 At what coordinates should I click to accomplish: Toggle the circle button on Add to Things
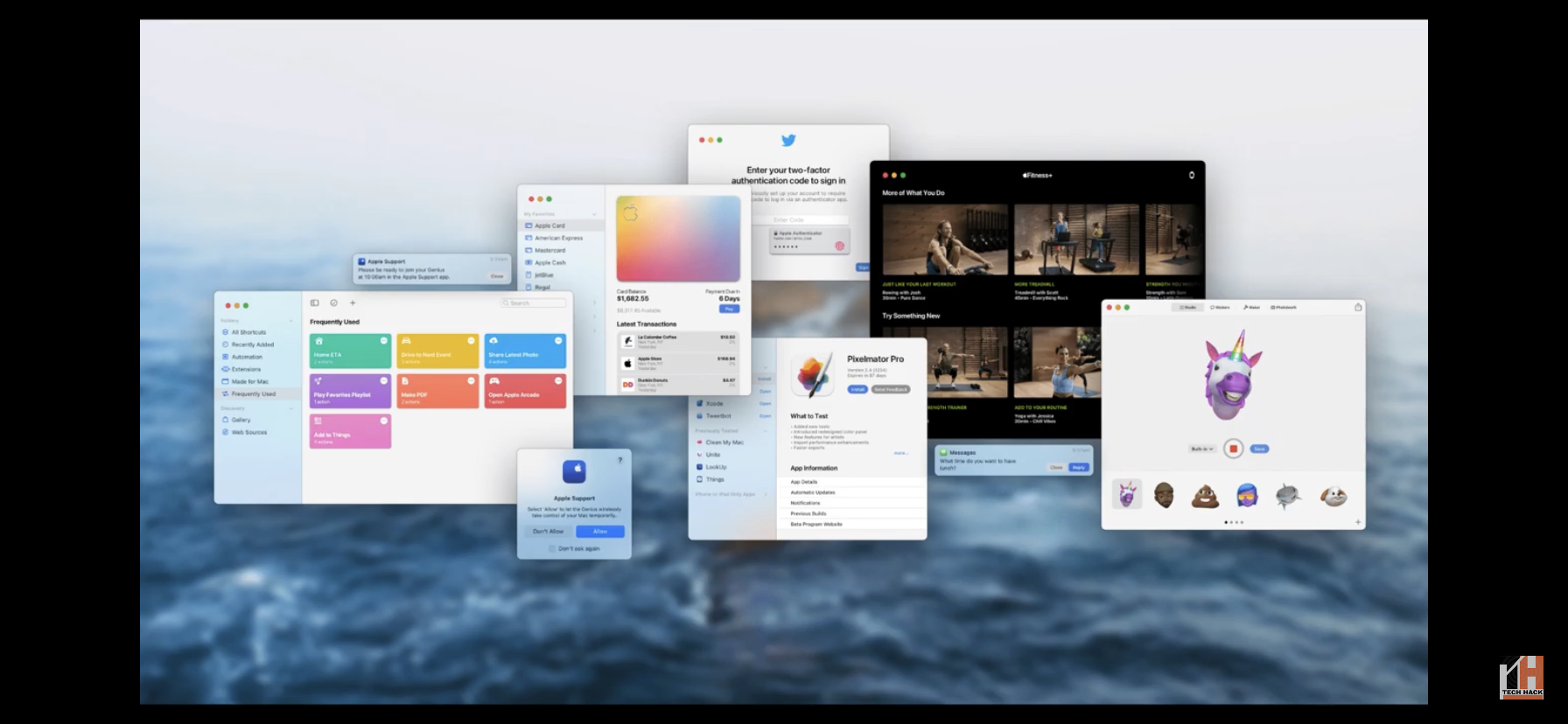point(383,421)
